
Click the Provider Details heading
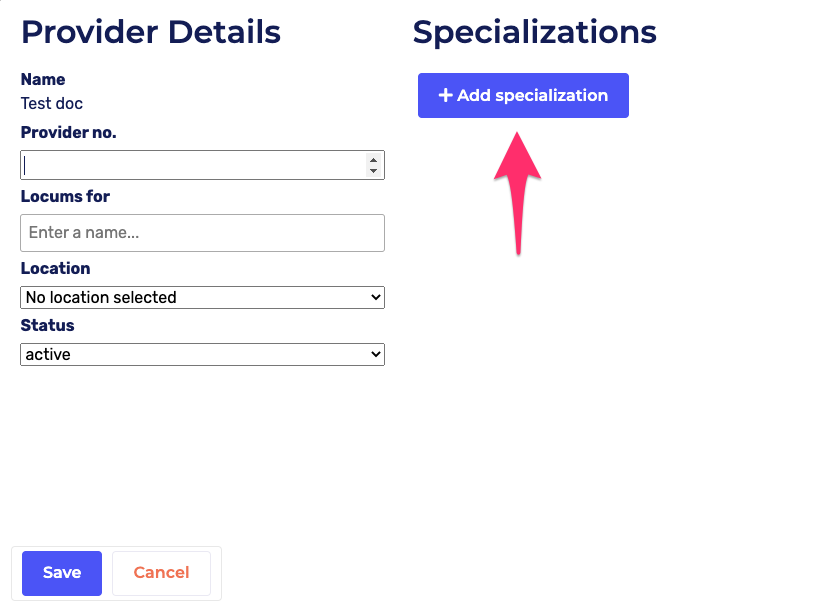pyautogui.click(x=151, y=32)
